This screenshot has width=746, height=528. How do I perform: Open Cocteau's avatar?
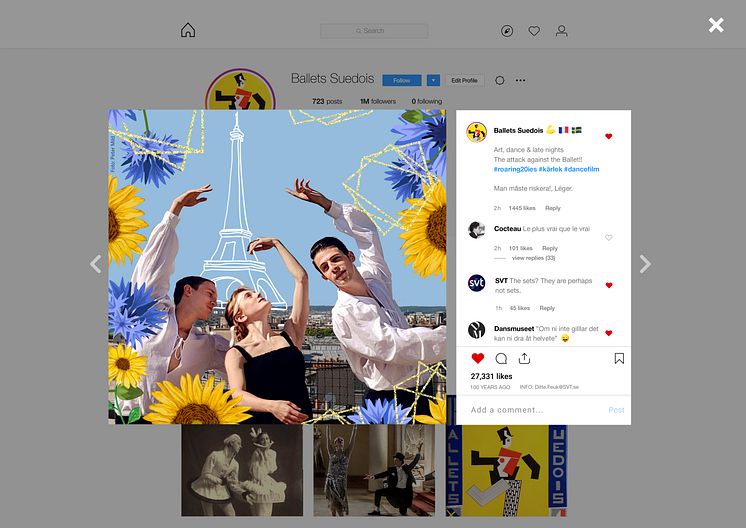click(476, 230)
